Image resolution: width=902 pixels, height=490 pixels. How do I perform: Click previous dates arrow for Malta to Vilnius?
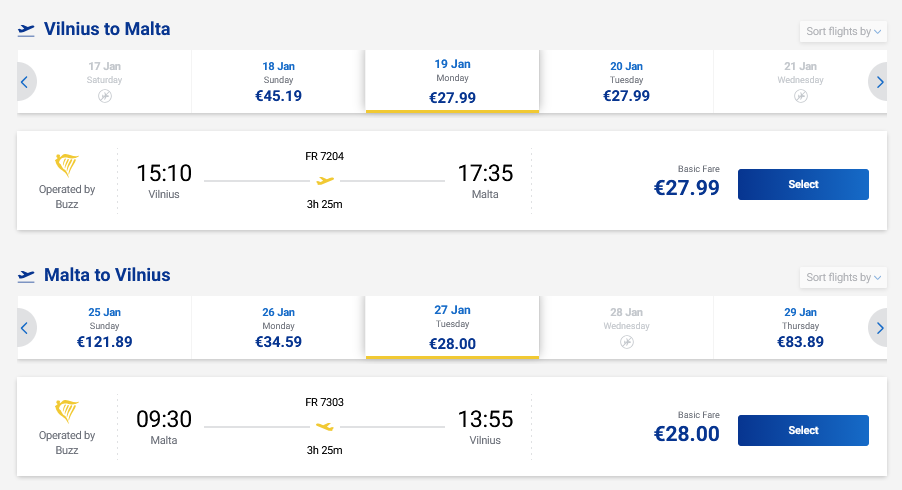pyautogui.click(x=25, y=327)
